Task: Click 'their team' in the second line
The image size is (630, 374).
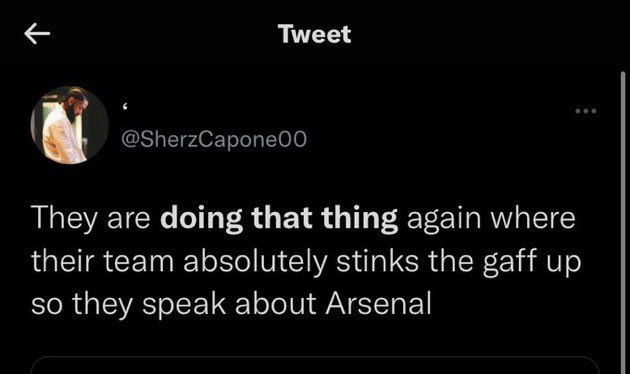Action: pyautogui.click(x=102, y=261)
